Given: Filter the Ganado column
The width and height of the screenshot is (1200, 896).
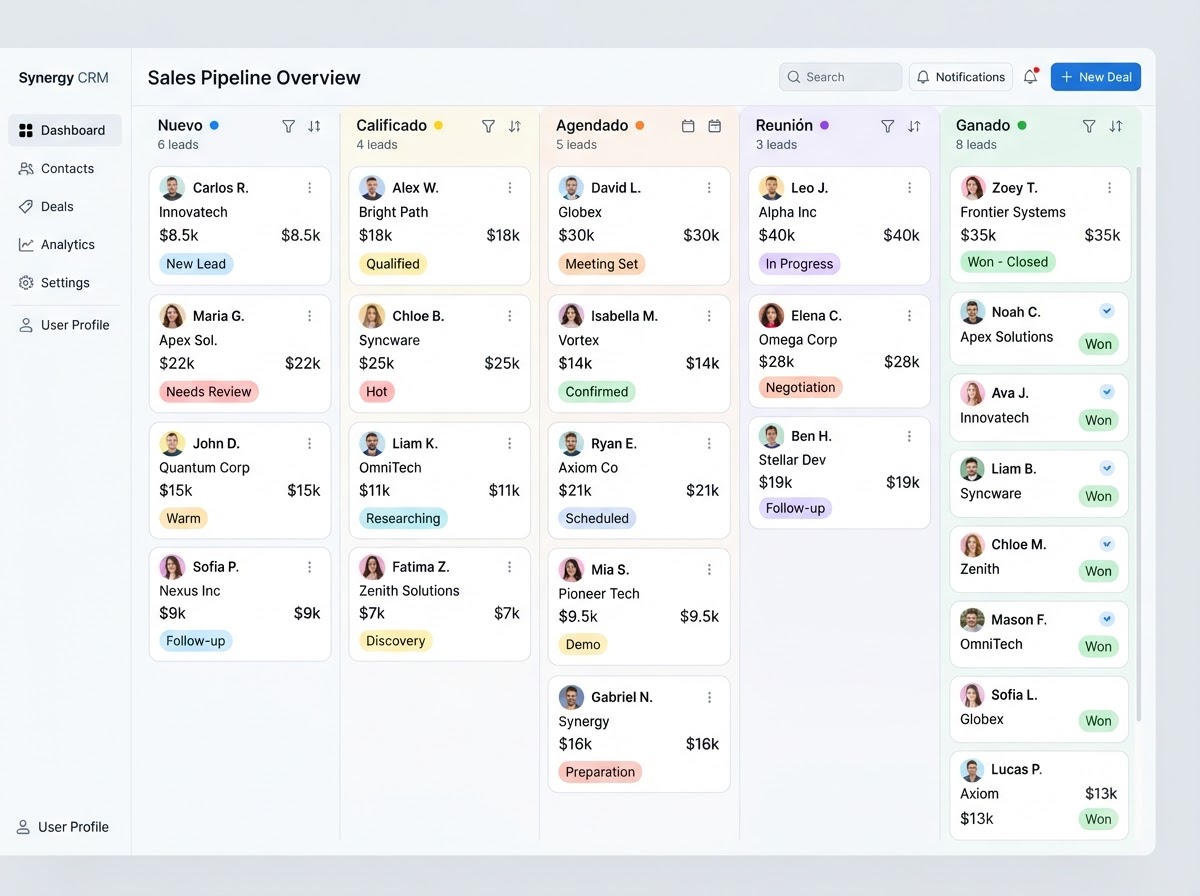Looking at the screenshot, I should pos(1089,126).
